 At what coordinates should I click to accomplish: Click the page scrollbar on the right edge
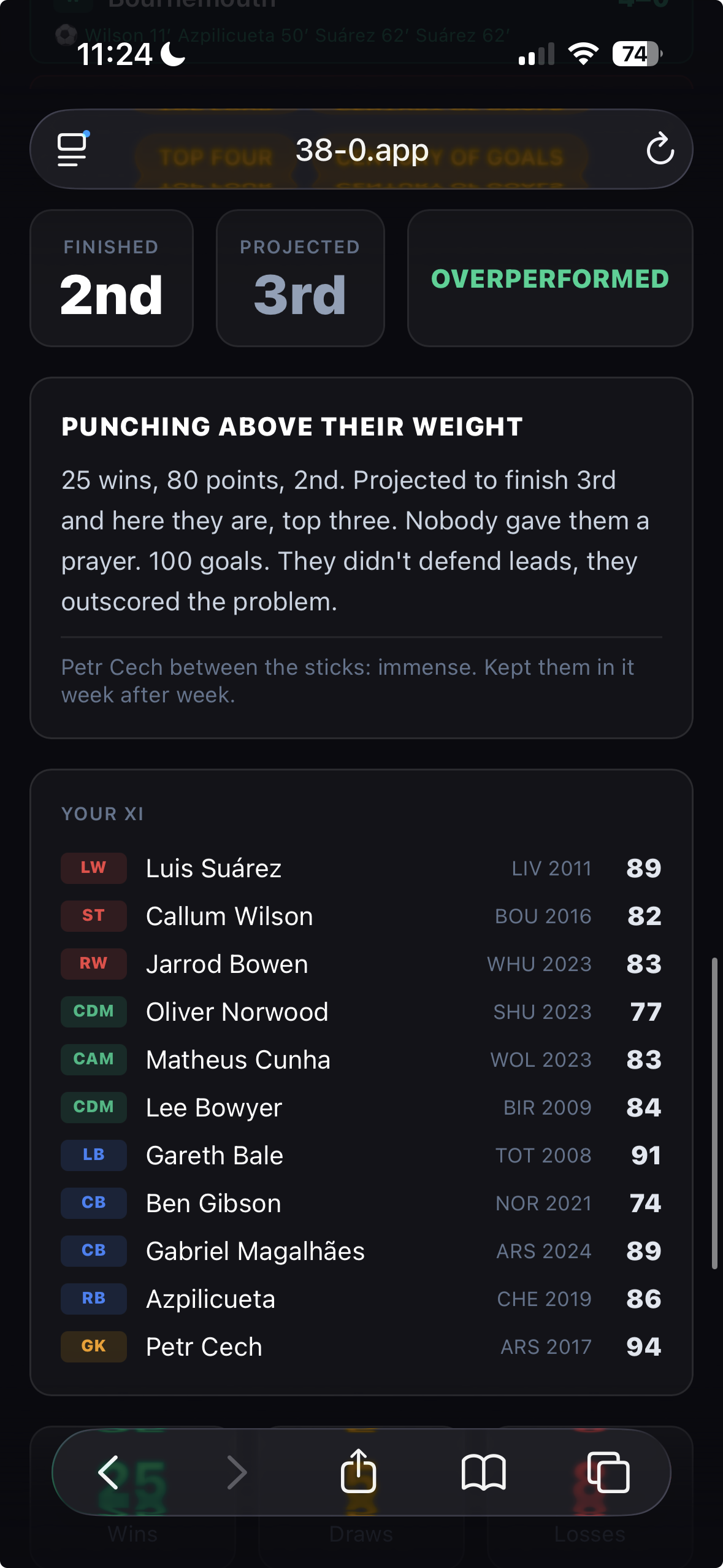714,1112
